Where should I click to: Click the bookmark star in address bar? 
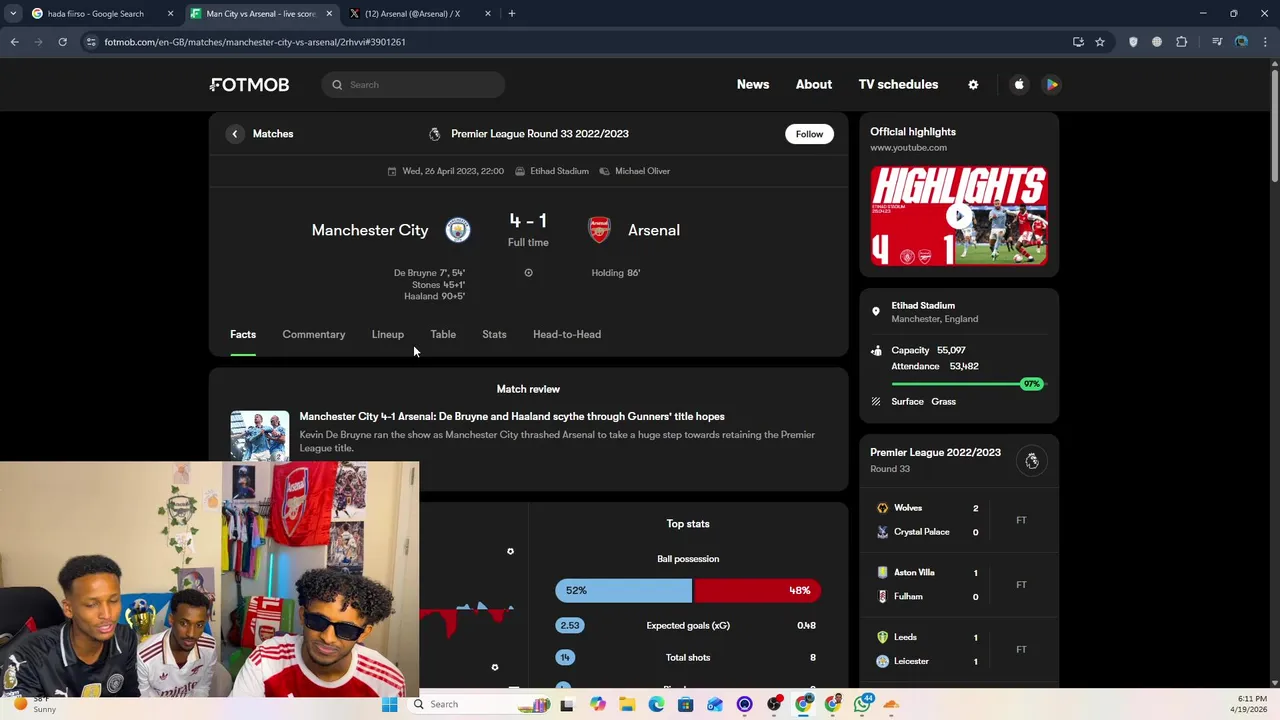point(1100,42)
